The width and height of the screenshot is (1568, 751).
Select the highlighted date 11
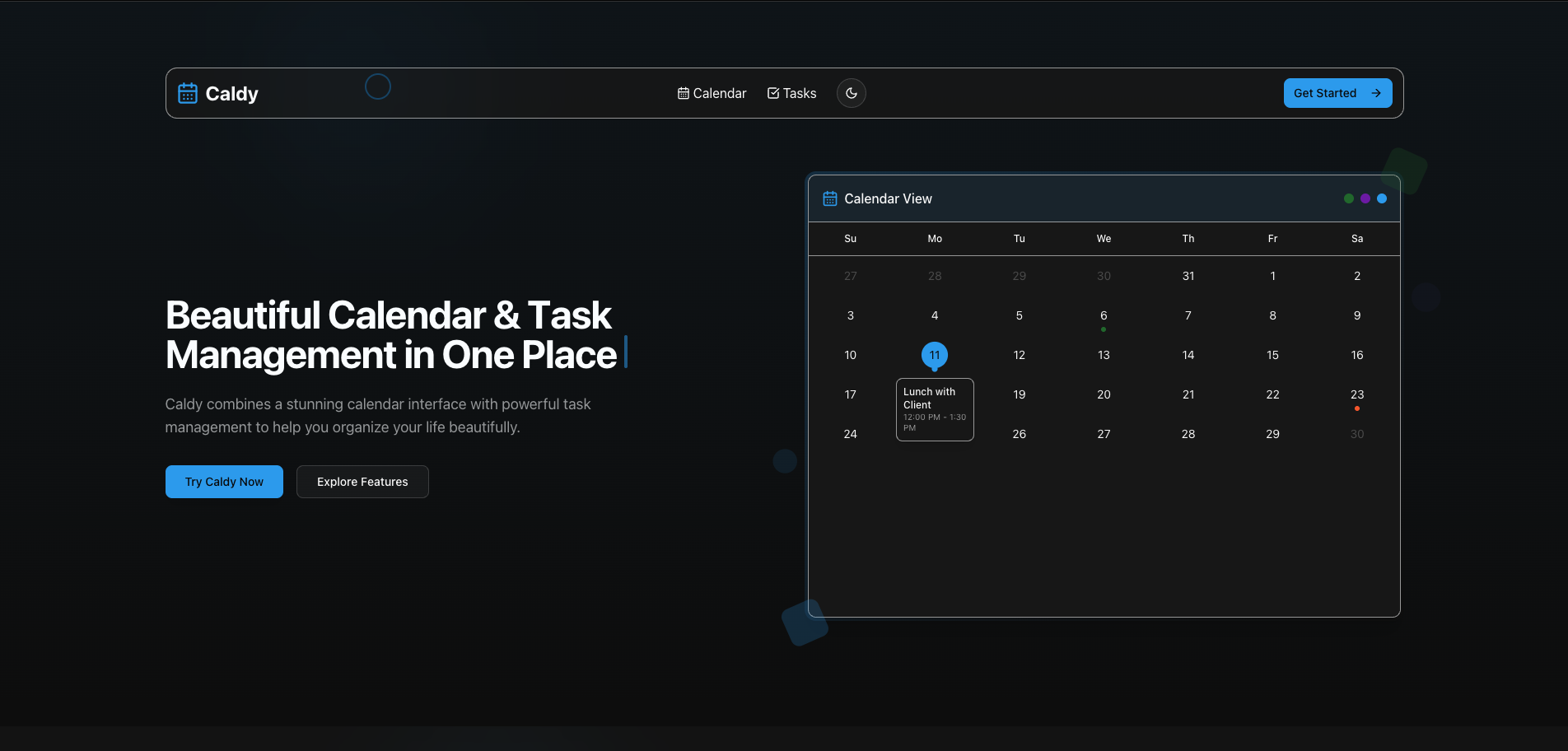[x=934, y=355]
